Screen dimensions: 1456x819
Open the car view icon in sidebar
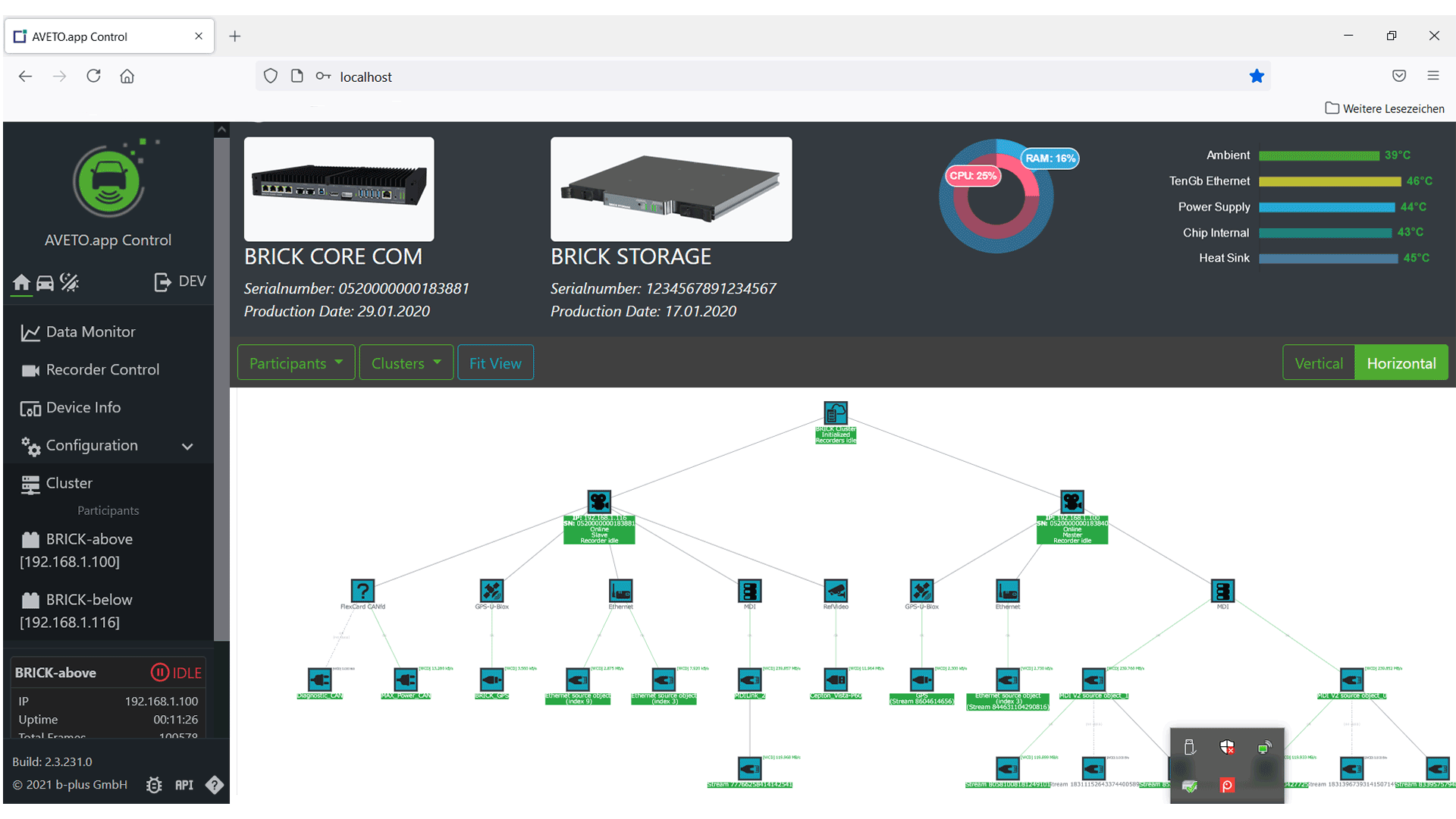45,282
